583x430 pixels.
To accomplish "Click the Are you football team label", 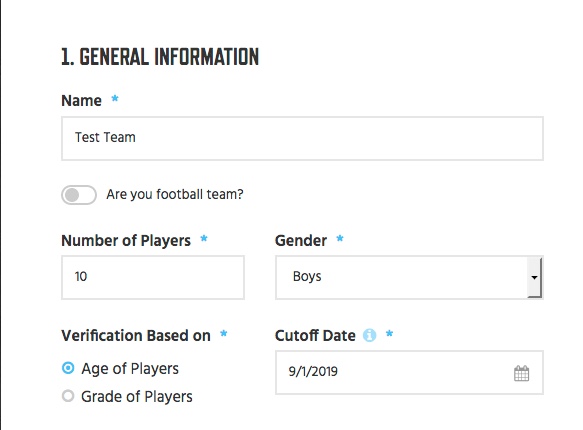I will click(x=175, y=194).
